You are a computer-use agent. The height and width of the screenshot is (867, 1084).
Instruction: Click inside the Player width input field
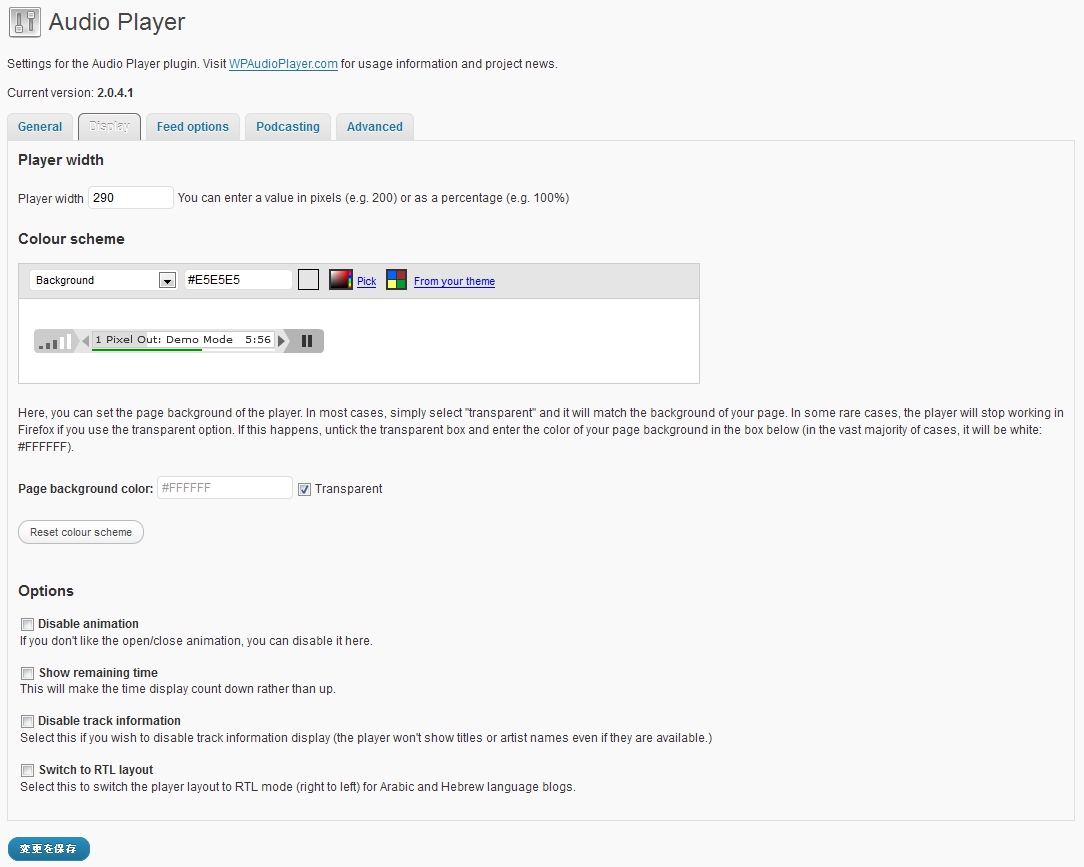(x=130, y=197)
